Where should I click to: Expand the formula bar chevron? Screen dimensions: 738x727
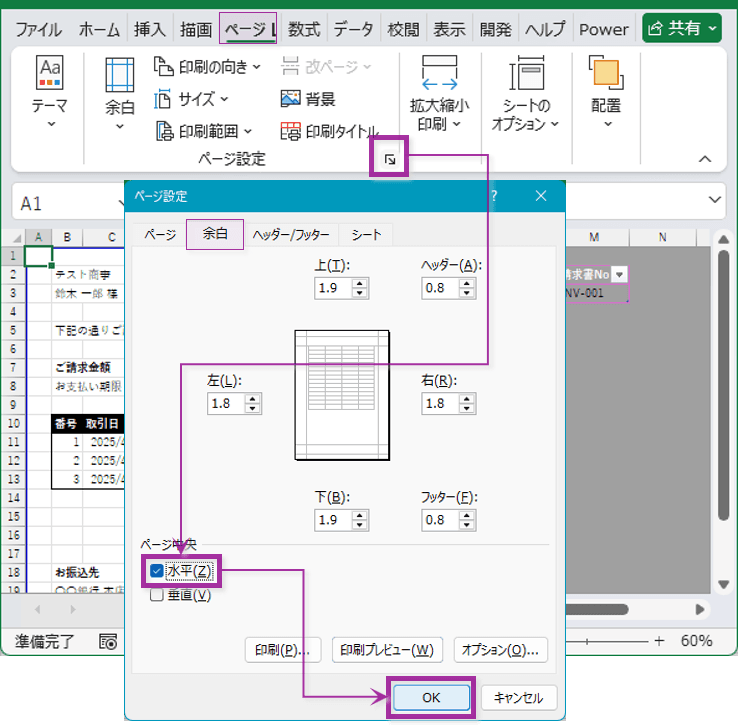(x=714, y=200)
